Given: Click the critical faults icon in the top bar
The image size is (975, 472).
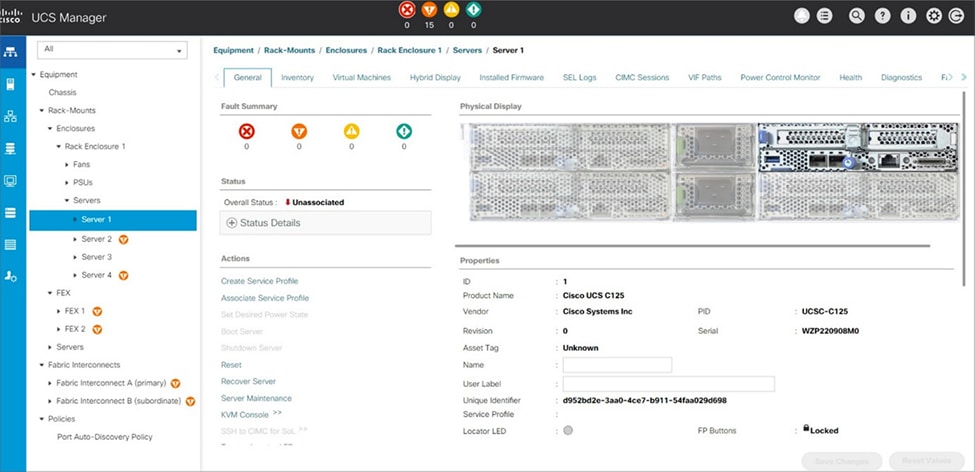Looking at the screenshot, I should pyautogui.click(x=407, y=10).
